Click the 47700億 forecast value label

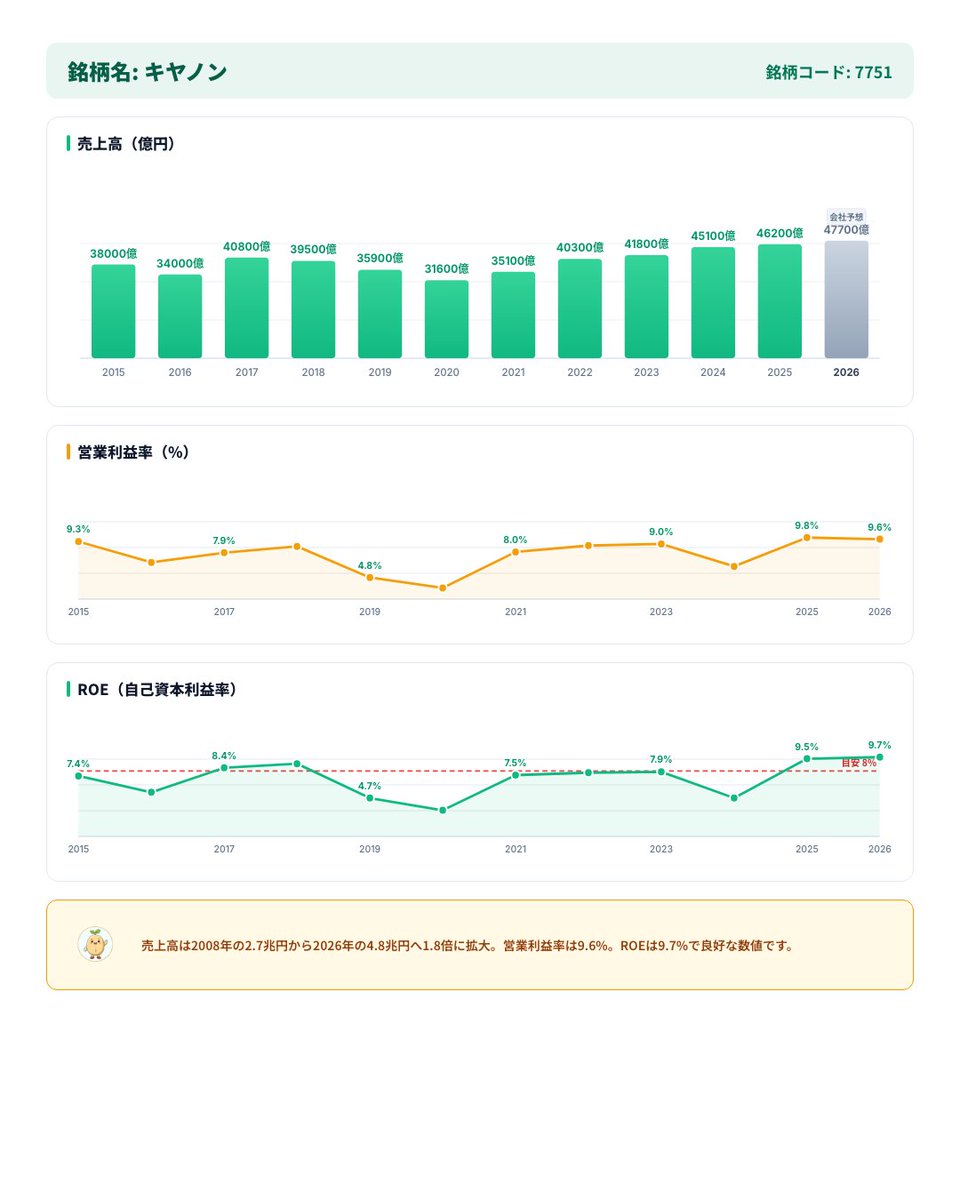coord(846,230)
